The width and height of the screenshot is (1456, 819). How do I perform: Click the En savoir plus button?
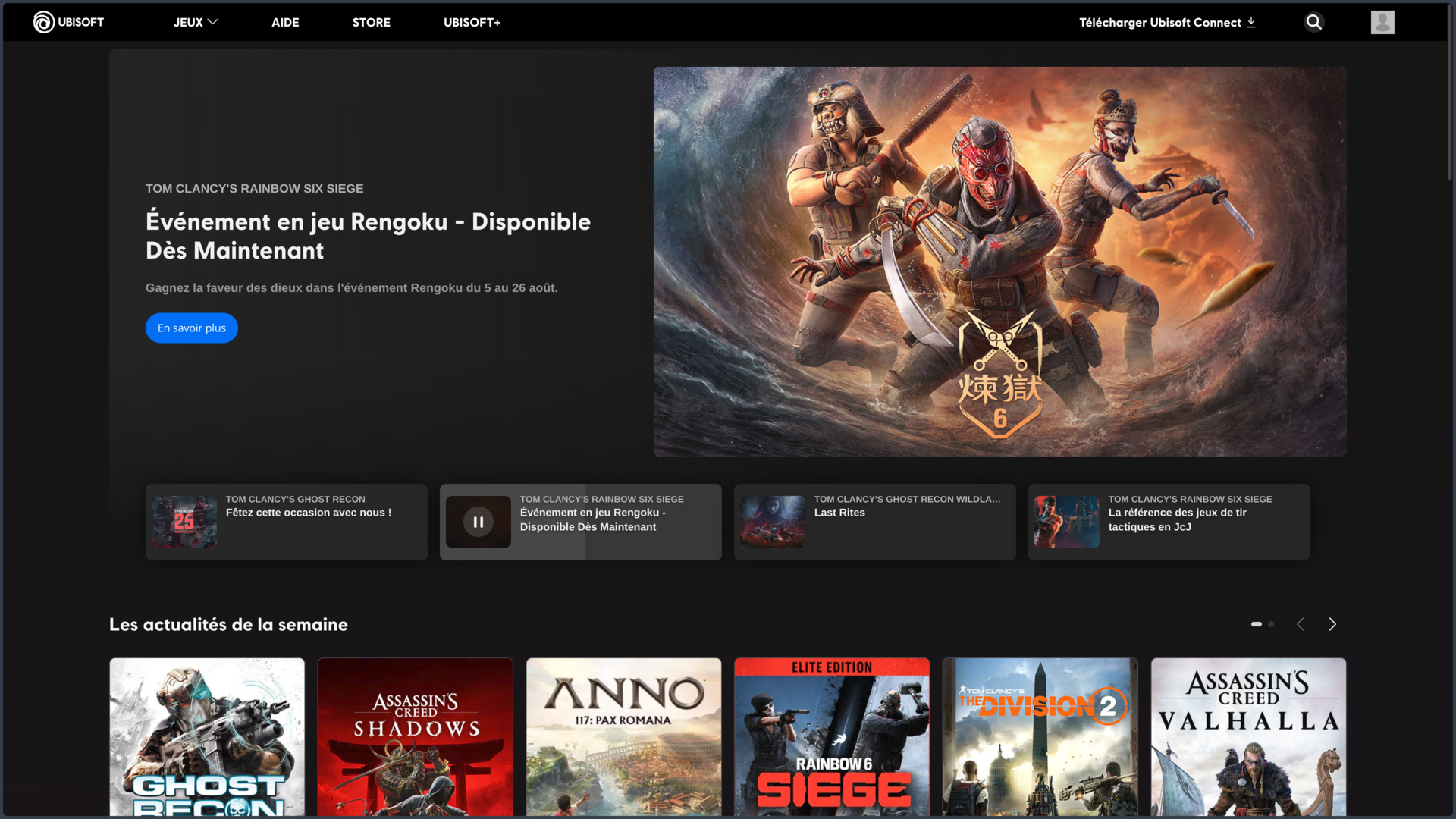point(192,328)
